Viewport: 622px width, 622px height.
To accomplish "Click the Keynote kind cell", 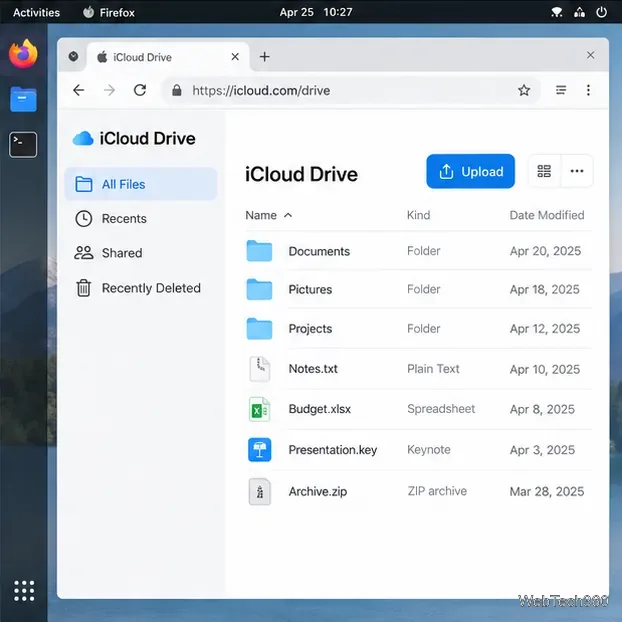I will 428,450.
